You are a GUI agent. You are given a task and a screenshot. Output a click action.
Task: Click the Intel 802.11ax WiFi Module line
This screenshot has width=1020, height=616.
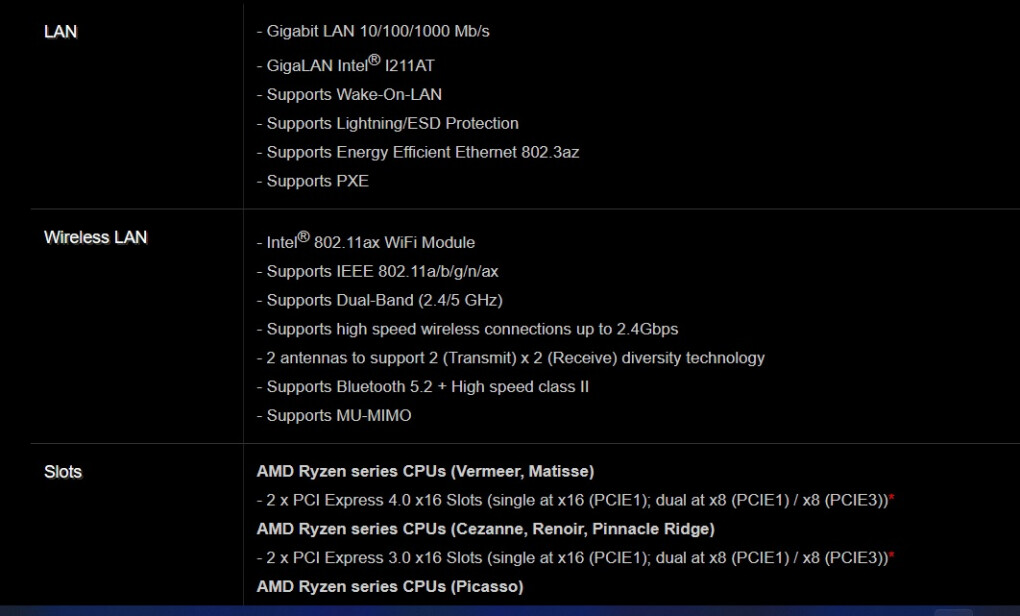(366, 241)
